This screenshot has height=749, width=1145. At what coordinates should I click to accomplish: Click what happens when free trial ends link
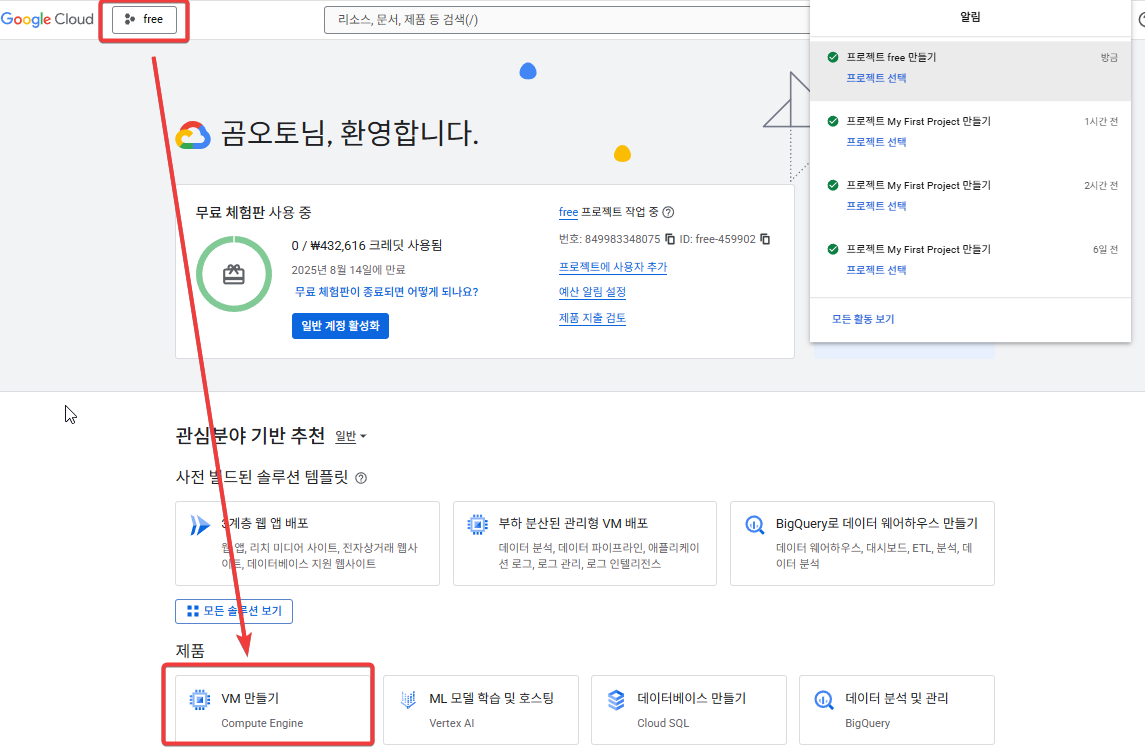[x=386, y=291]
